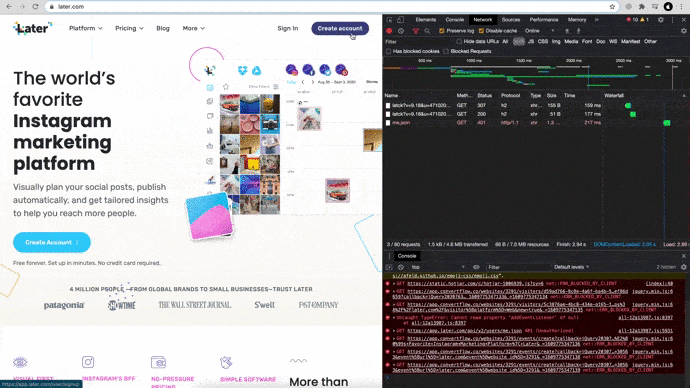690x388 pixels.
Task: Toggle DevTools device toolbar icon
Action: tap(400, 20)
